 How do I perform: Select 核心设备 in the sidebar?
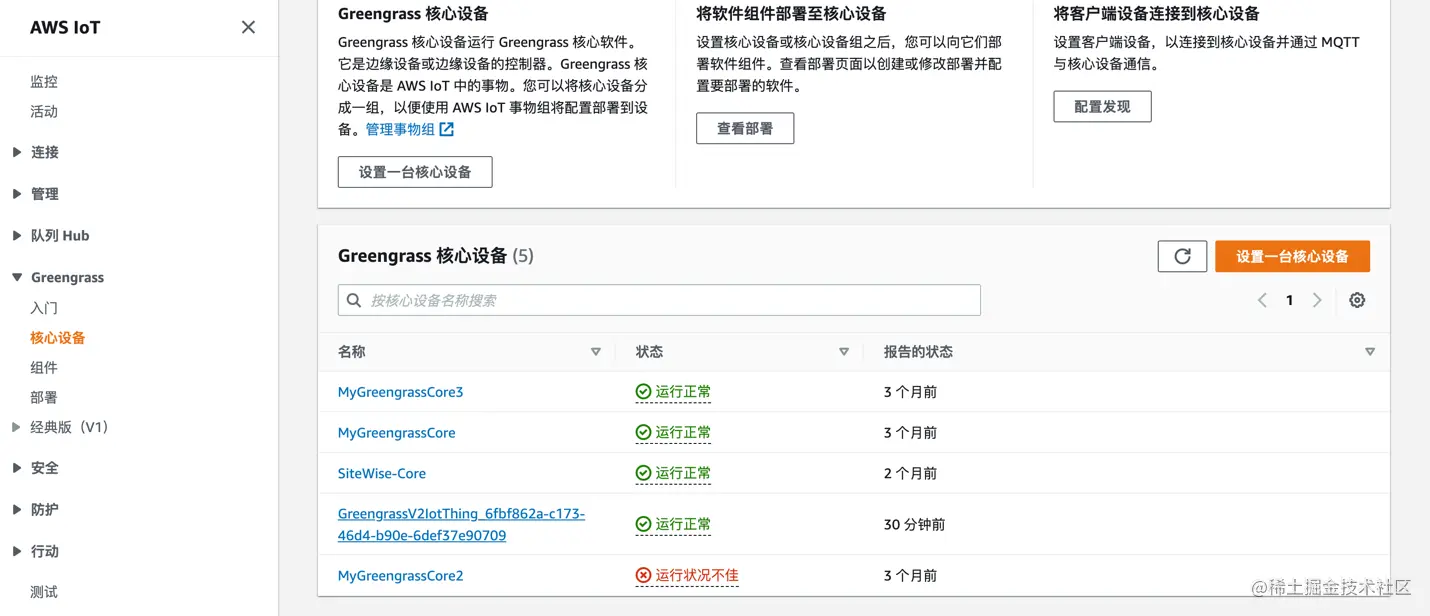coord(58,338)
